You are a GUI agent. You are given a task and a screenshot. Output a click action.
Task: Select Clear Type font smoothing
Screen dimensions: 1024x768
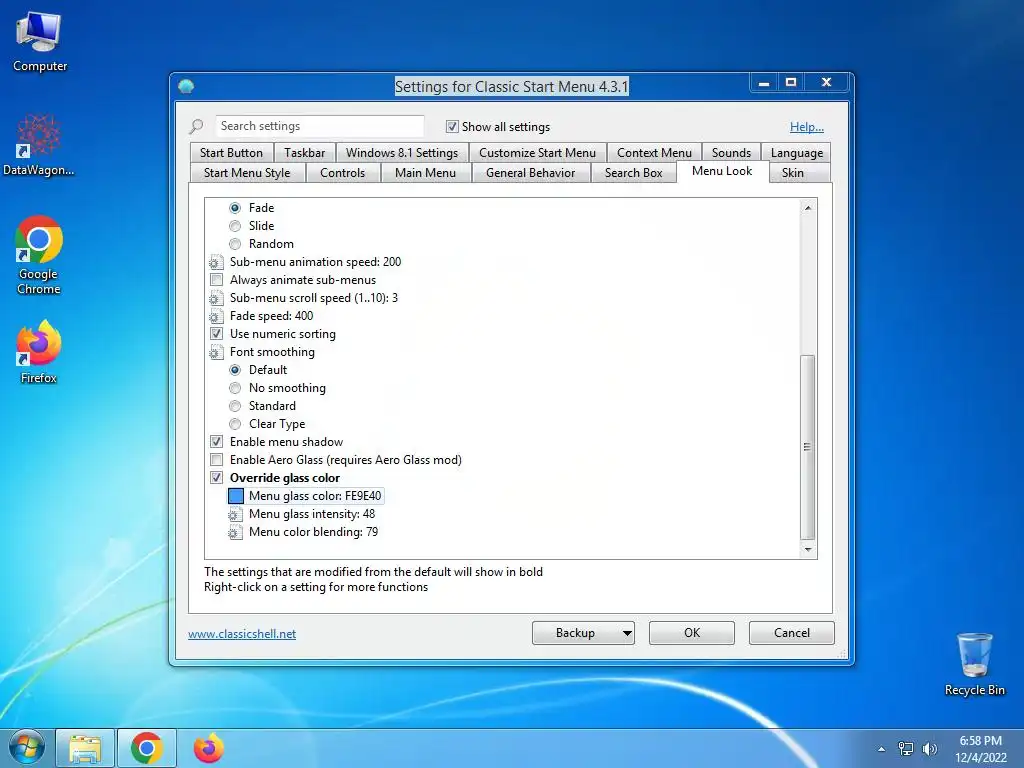(x=235, y=424)
